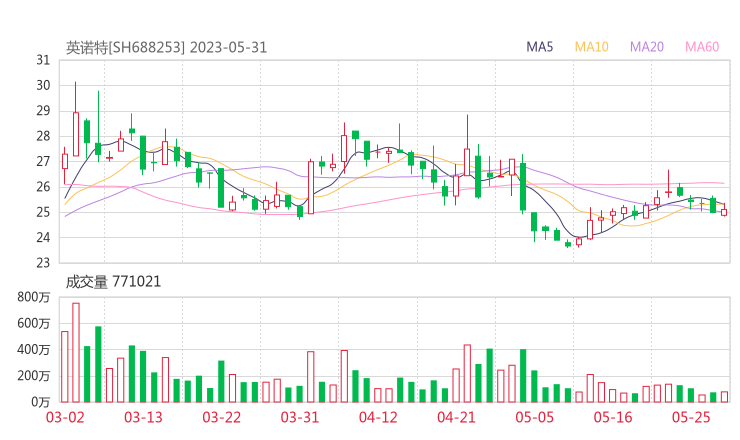Select the tallest red volume bar above 700万
740x440 pixels.
(x=76, y=353)
